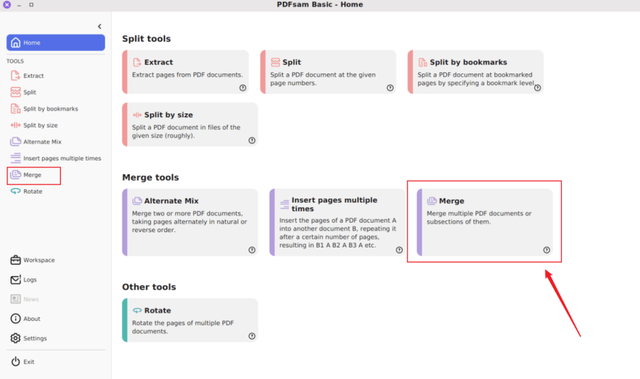Open the Rotate card title

coord(157,310)
